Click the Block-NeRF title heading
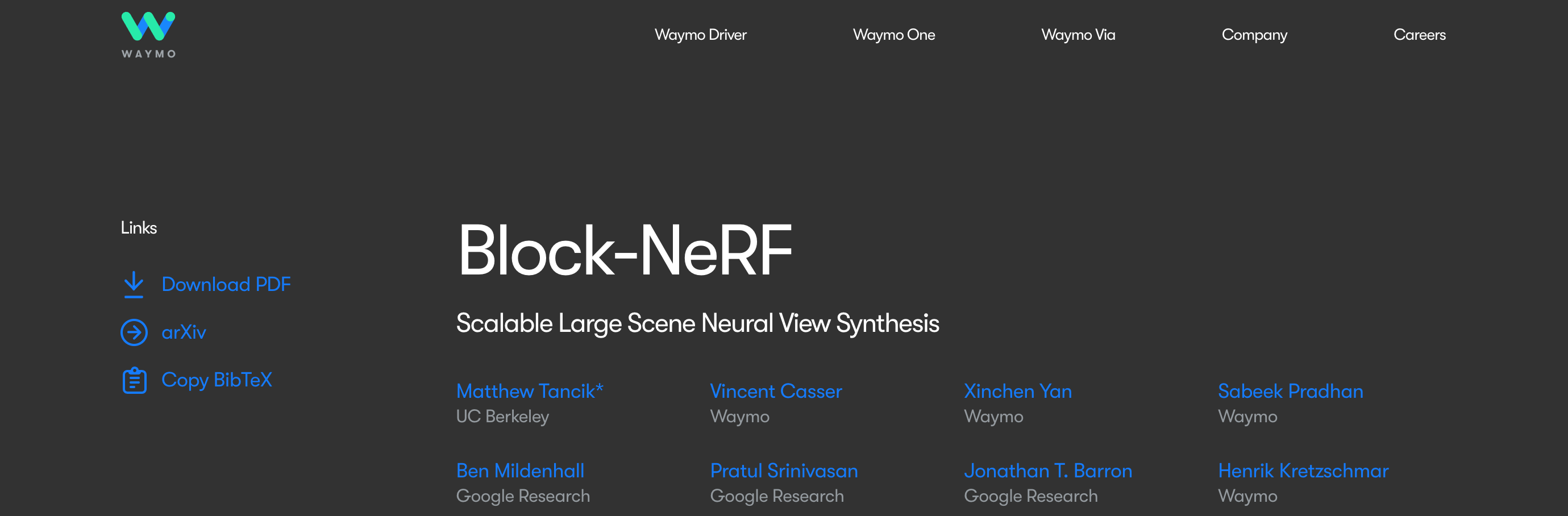The height and width of the screenshot is (516, 1568). click(x=625, y=250)
